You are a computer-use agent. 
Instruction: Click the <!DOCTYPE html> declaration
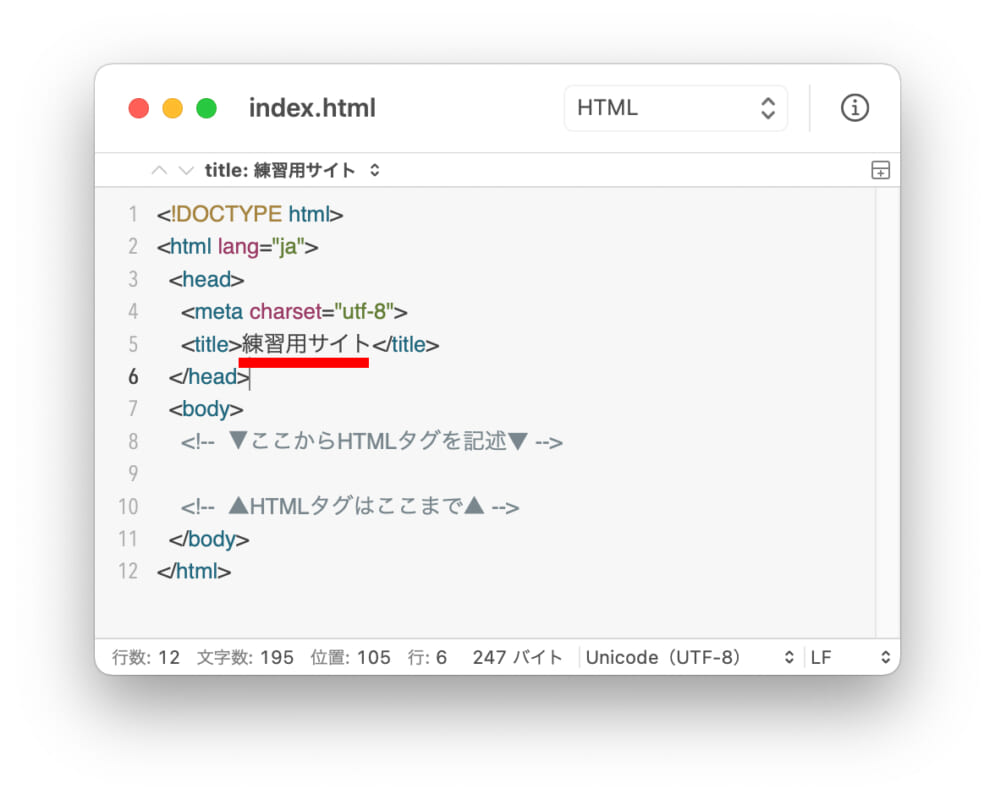click(250, 214)
